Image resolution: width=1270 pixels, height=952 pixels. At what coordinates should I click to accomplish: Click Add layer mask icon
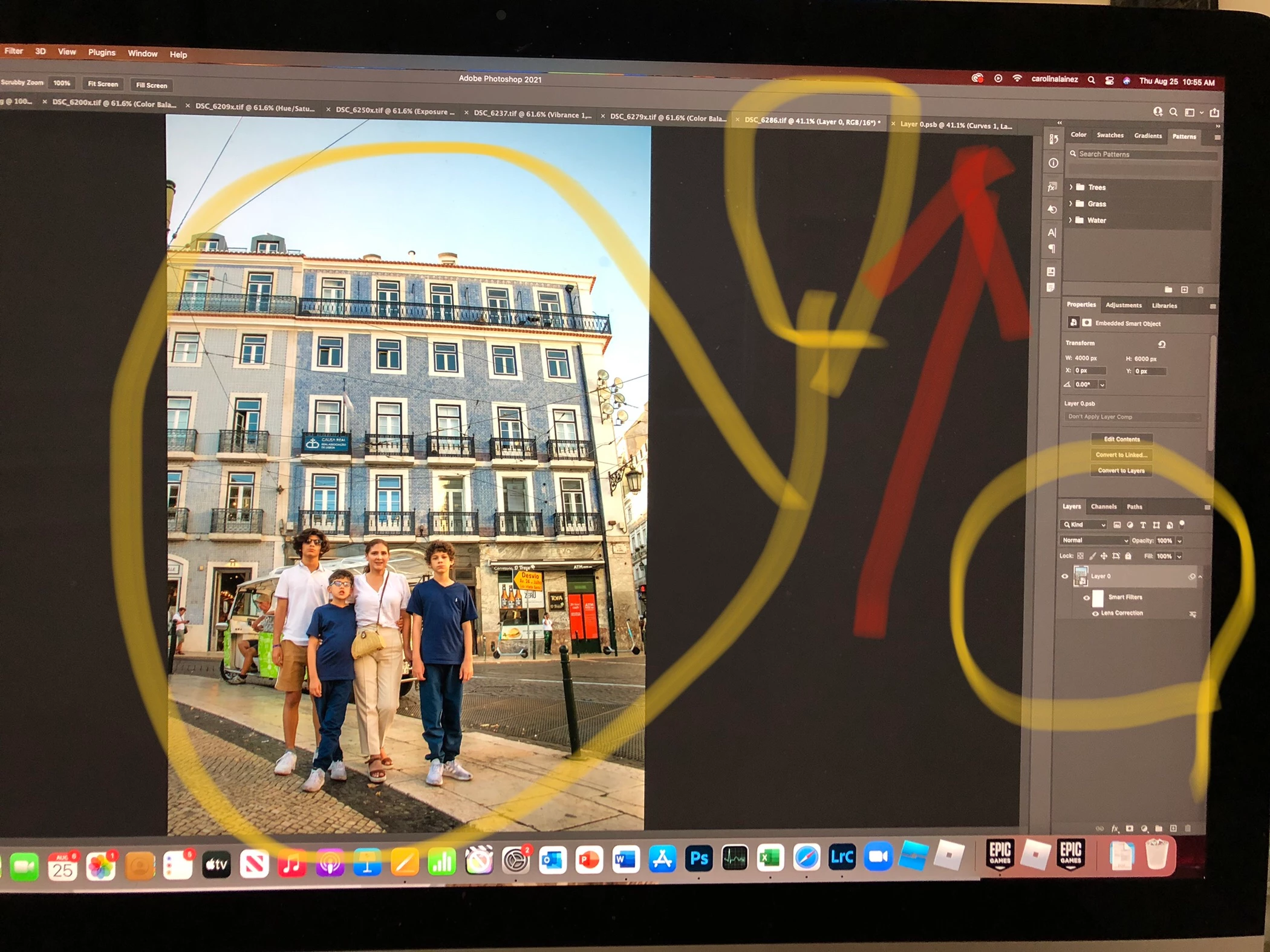pos(1129,829)
